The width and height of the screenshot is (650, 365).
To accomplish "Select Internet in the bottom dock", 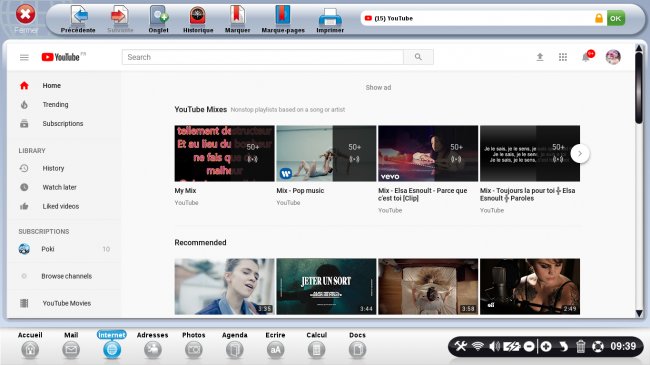I will [112, 345].
